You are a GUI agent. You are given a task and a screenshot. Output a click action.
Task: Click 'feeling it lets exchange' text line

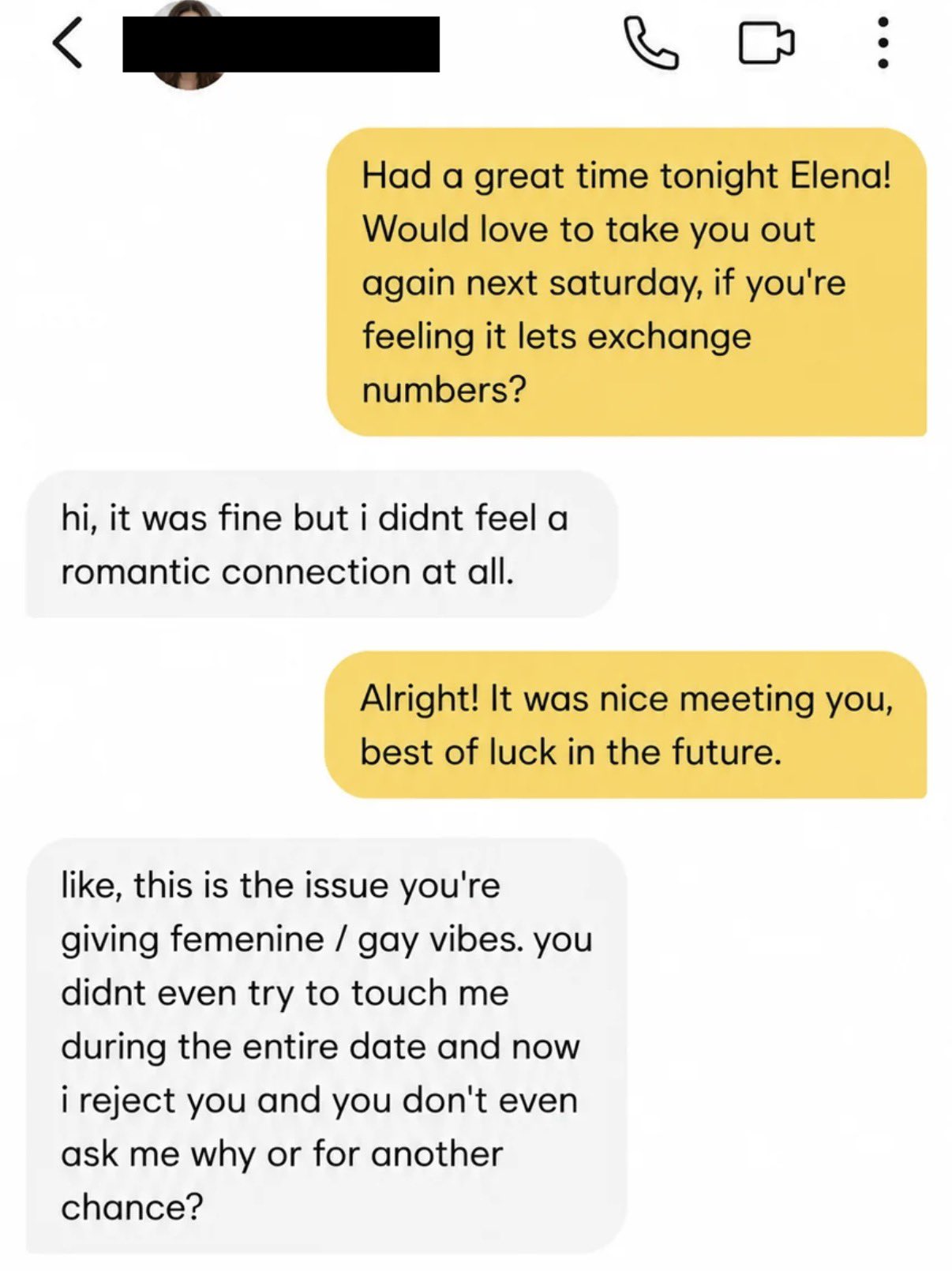pyautogui.click(x=557, y=337)
